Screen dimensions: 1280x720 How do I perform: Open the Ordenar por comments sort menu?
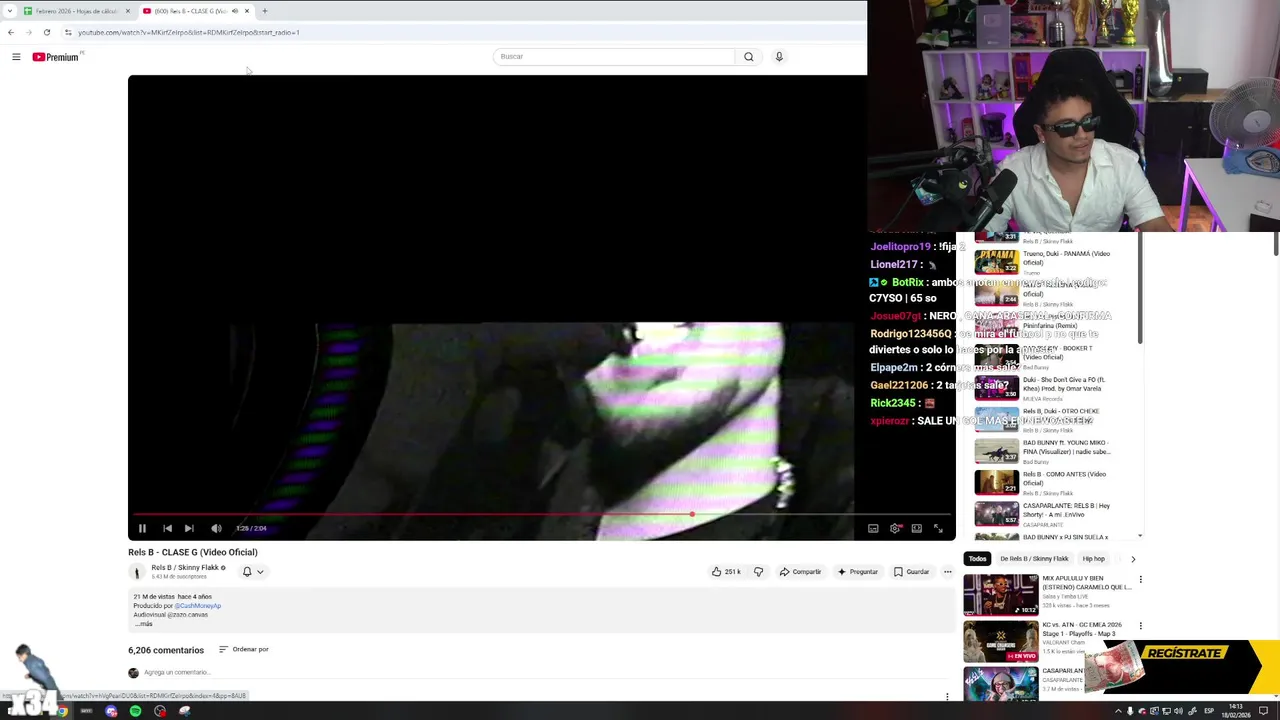243,649
